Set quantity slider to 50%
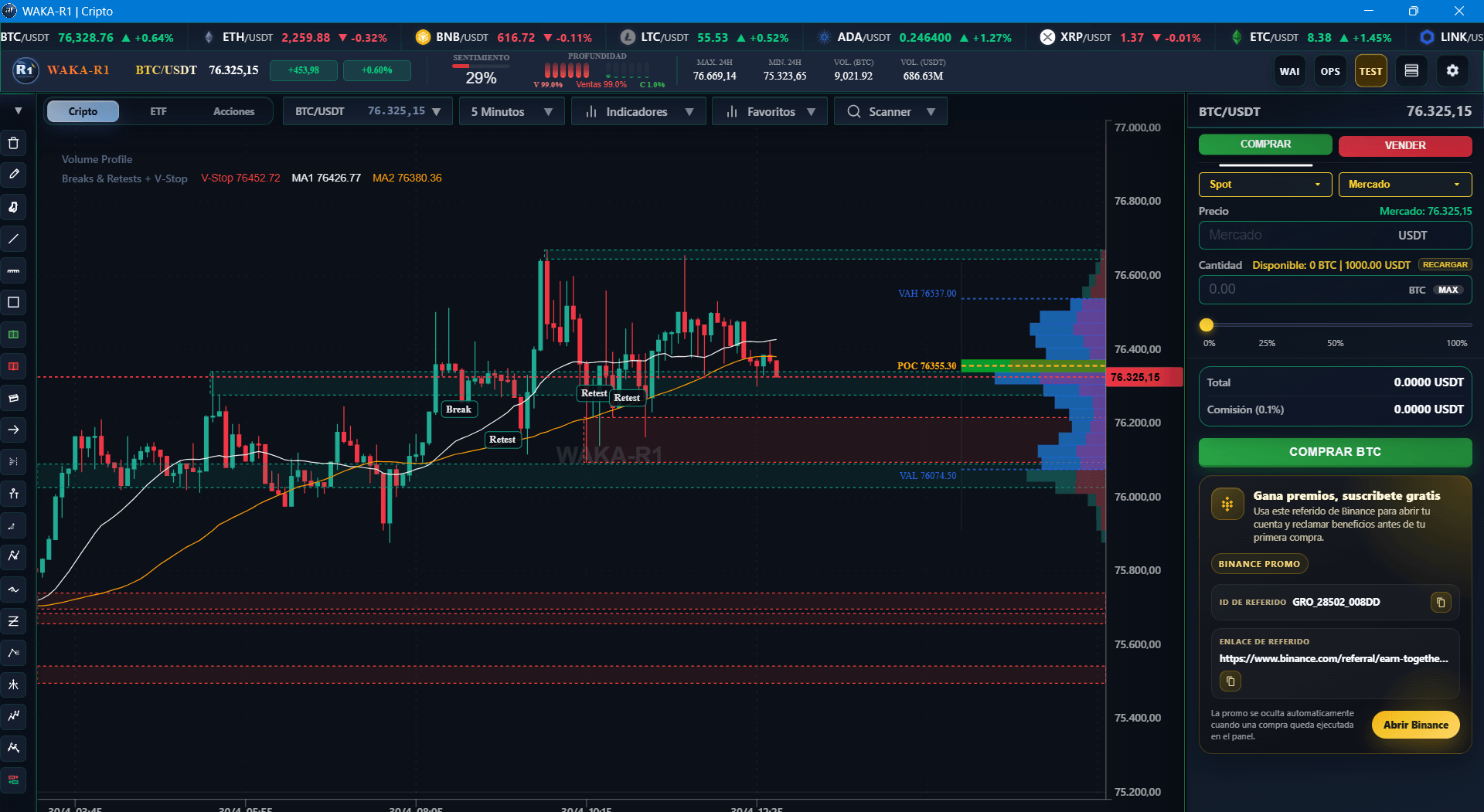This screenshot has height=812, width=1484. coord(1336,325)
